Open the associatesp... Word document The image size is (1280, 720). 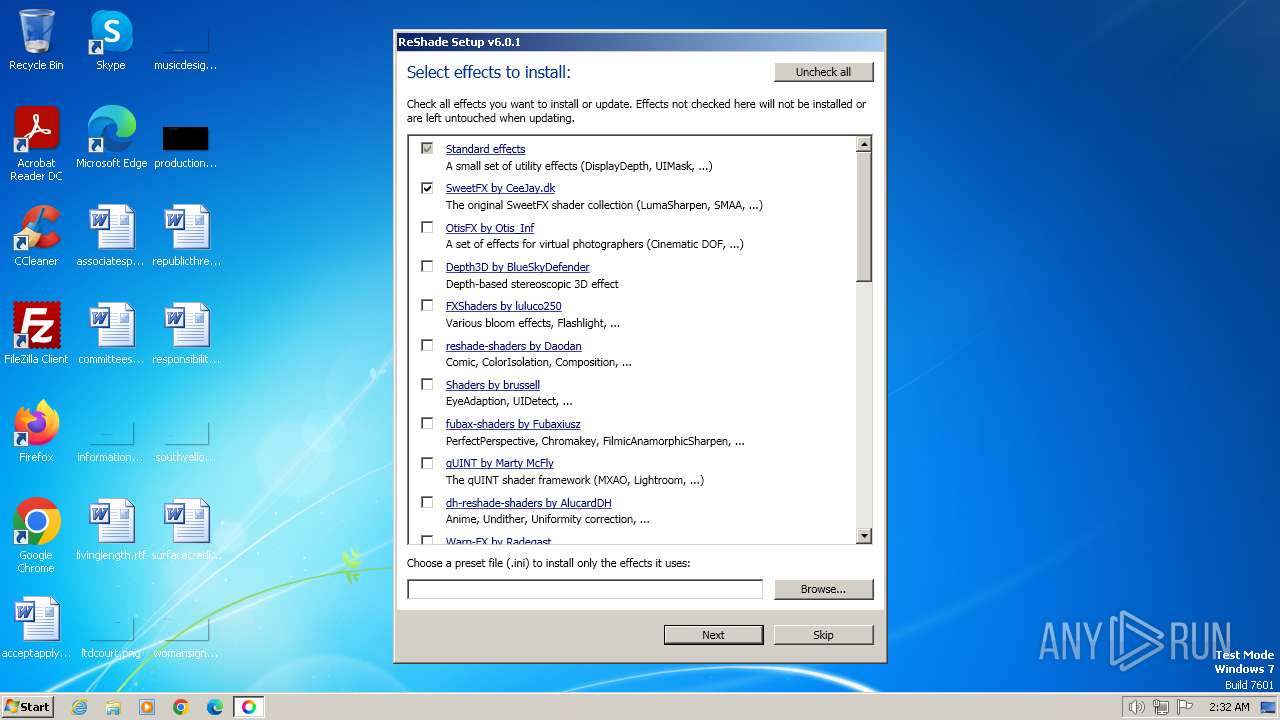(111, 235)
